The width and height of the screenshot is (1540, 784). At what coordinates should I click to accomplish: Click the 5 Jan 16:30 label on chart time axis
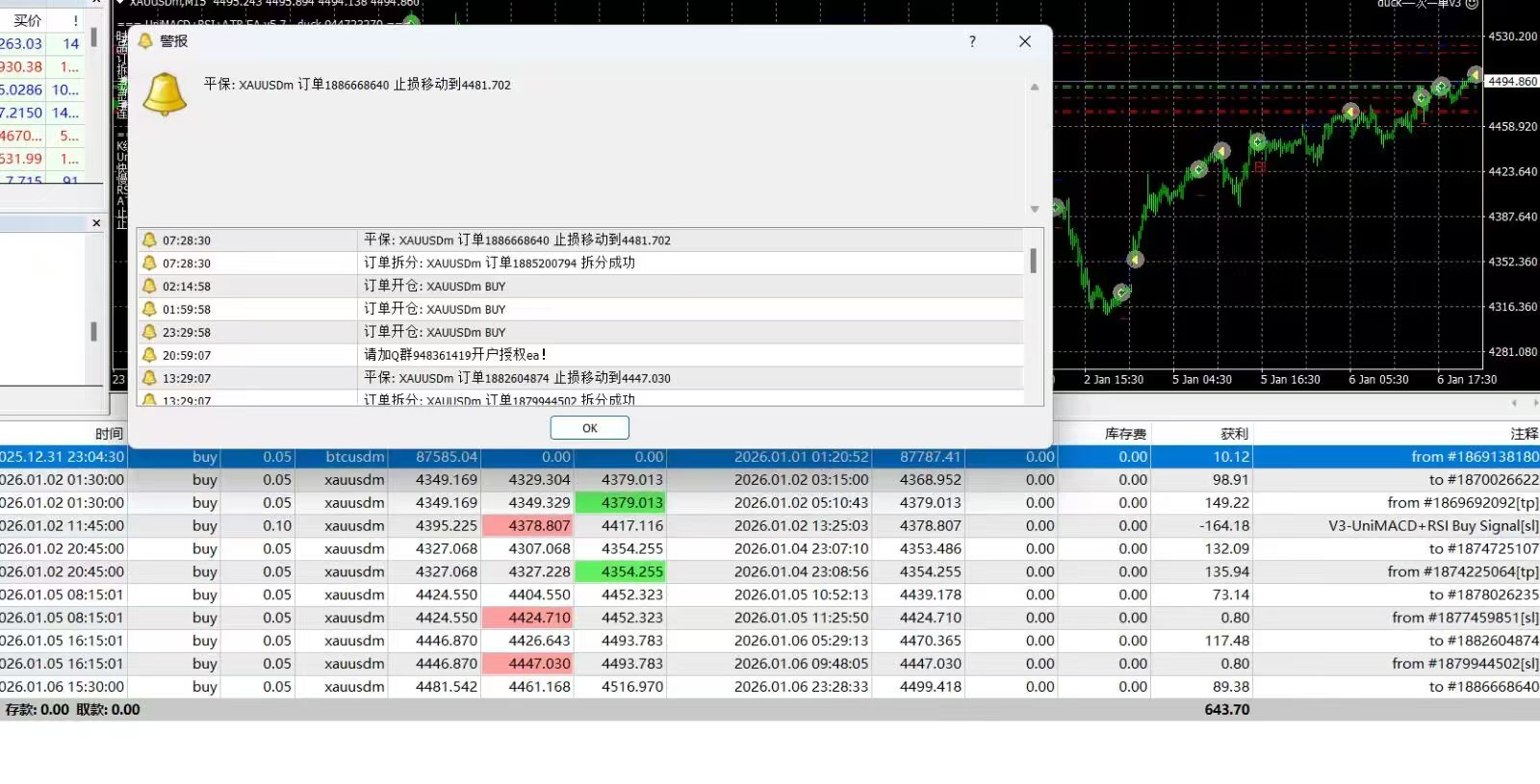coord(1290,380)
